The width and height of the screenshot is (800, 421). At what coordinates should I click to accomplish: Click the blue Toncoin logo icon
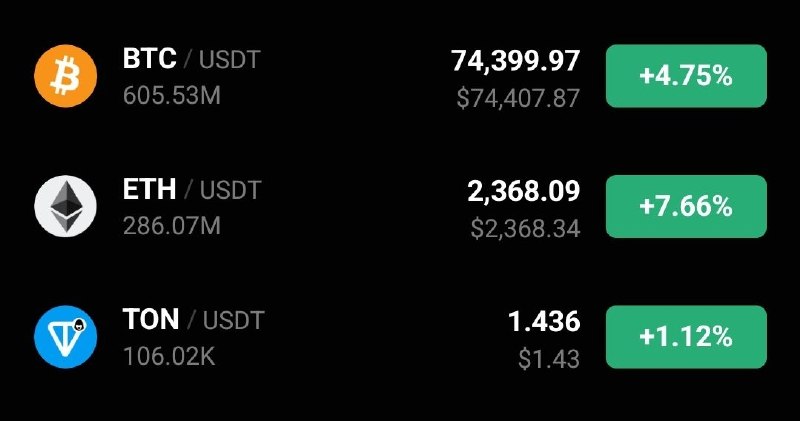(x=66, y=337)
